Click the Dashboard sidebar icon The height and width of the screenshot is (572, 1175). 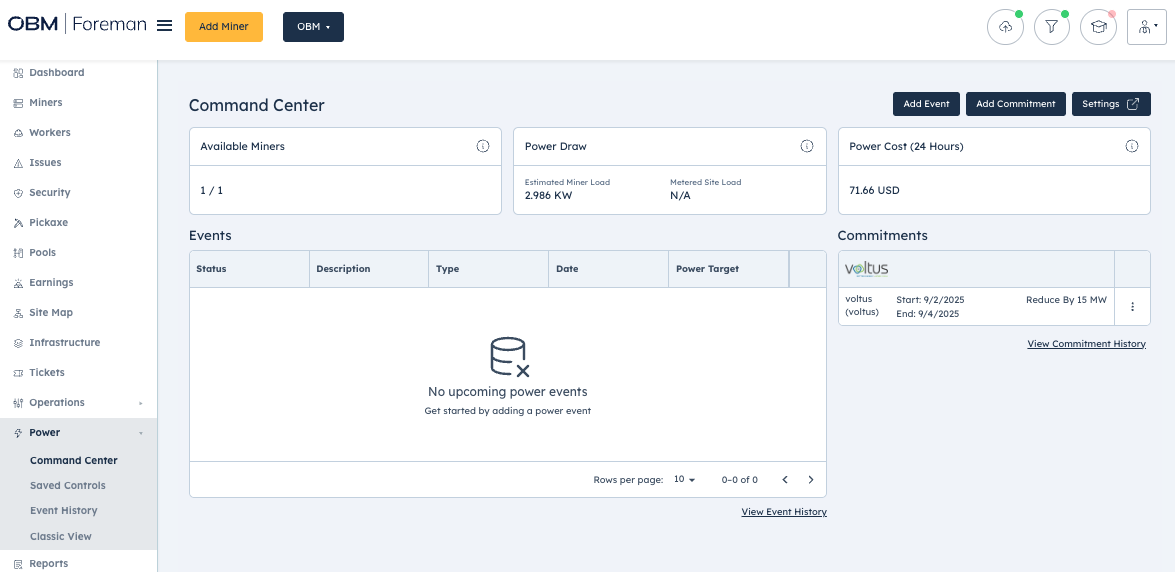[x=19, y=73]
